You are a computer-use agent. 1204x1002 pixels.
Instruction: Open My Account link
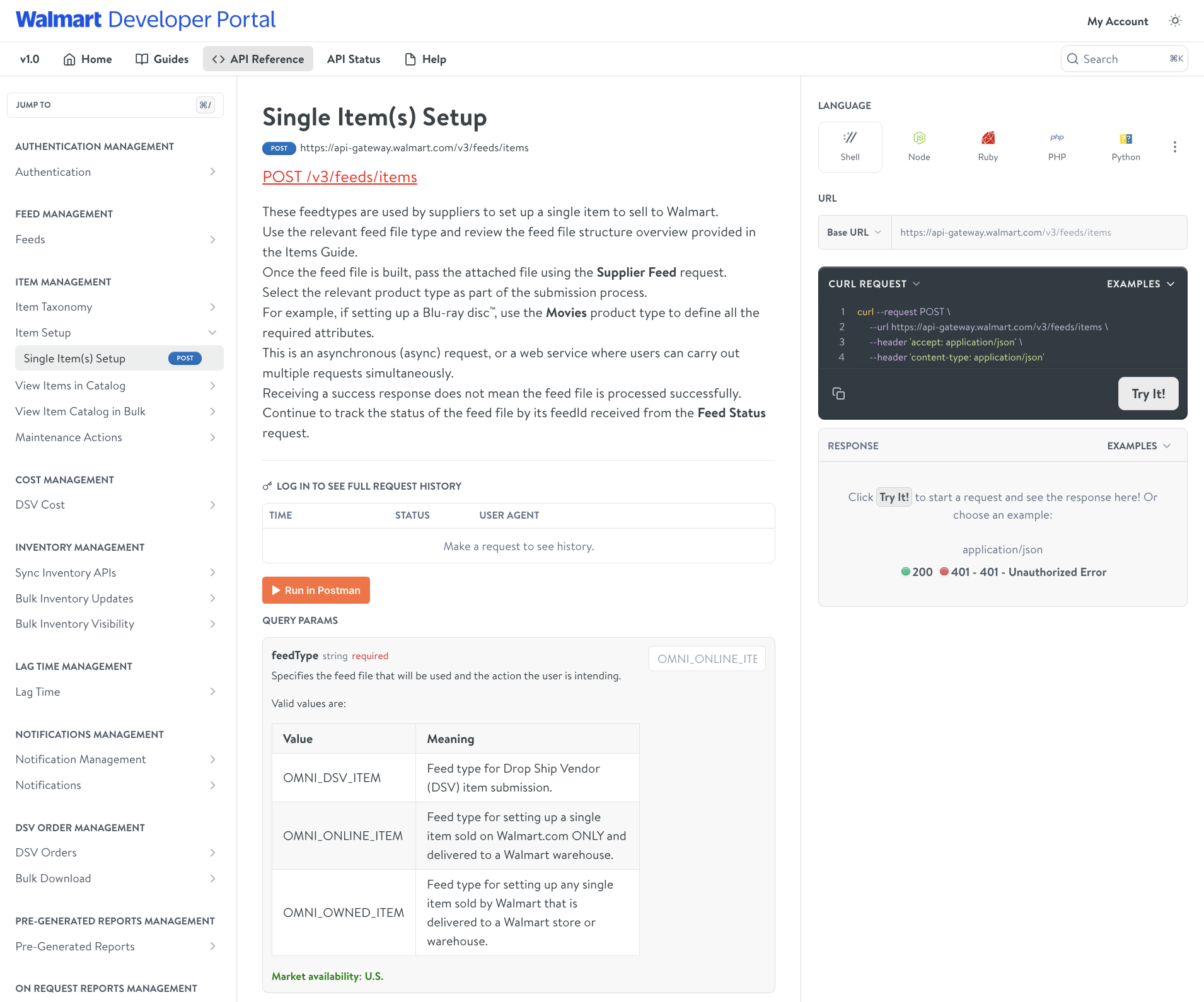coord(1117,21)
